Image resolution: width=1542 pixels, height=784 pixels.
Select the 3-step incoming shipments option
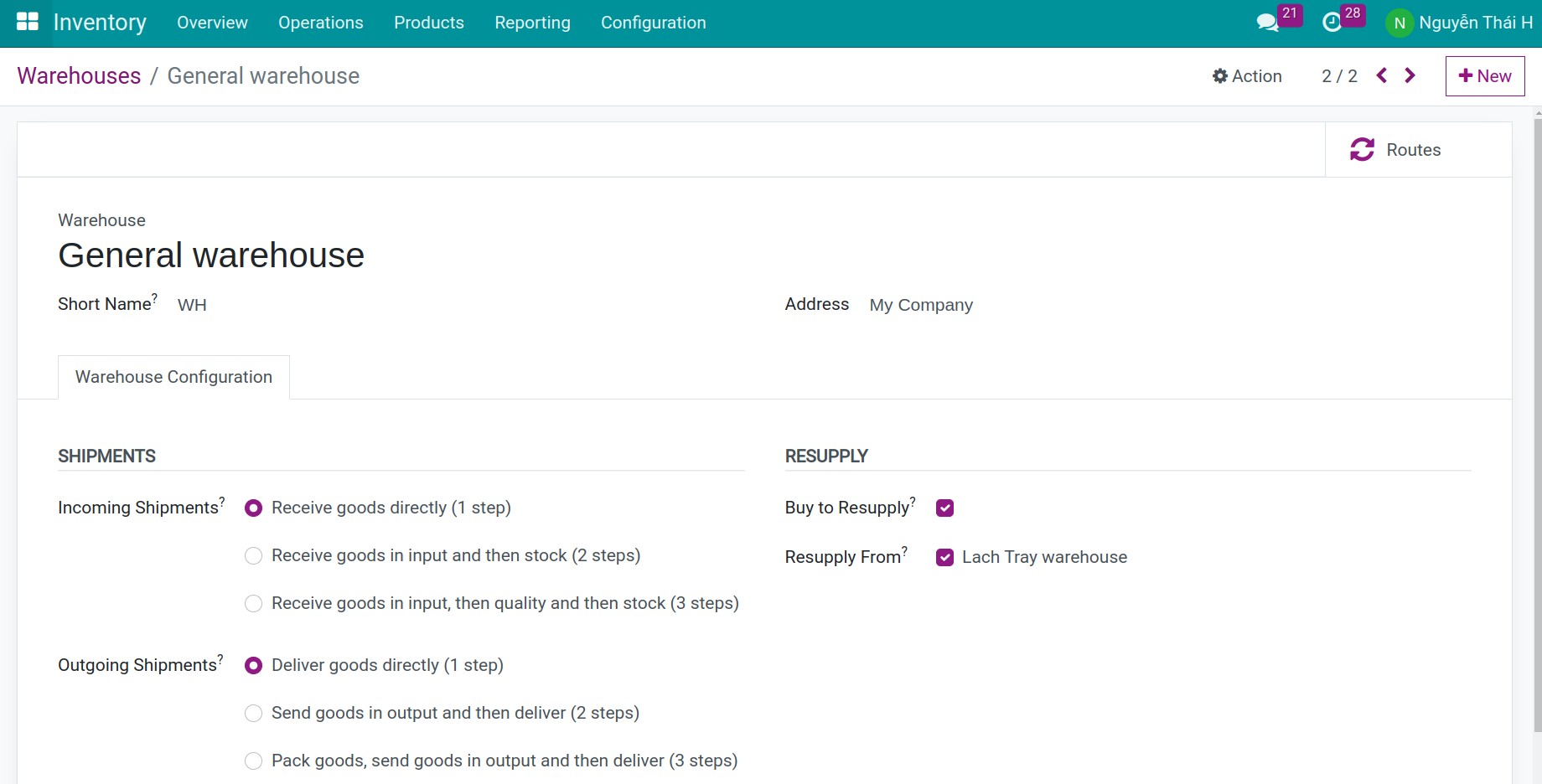point(253,603)
